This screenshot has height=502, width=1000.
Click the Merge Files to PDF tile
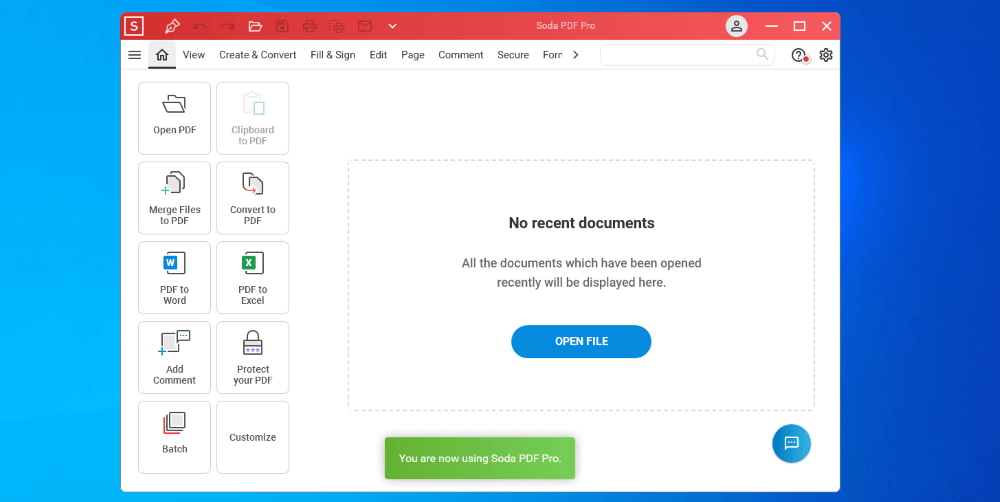coord(174,198)
